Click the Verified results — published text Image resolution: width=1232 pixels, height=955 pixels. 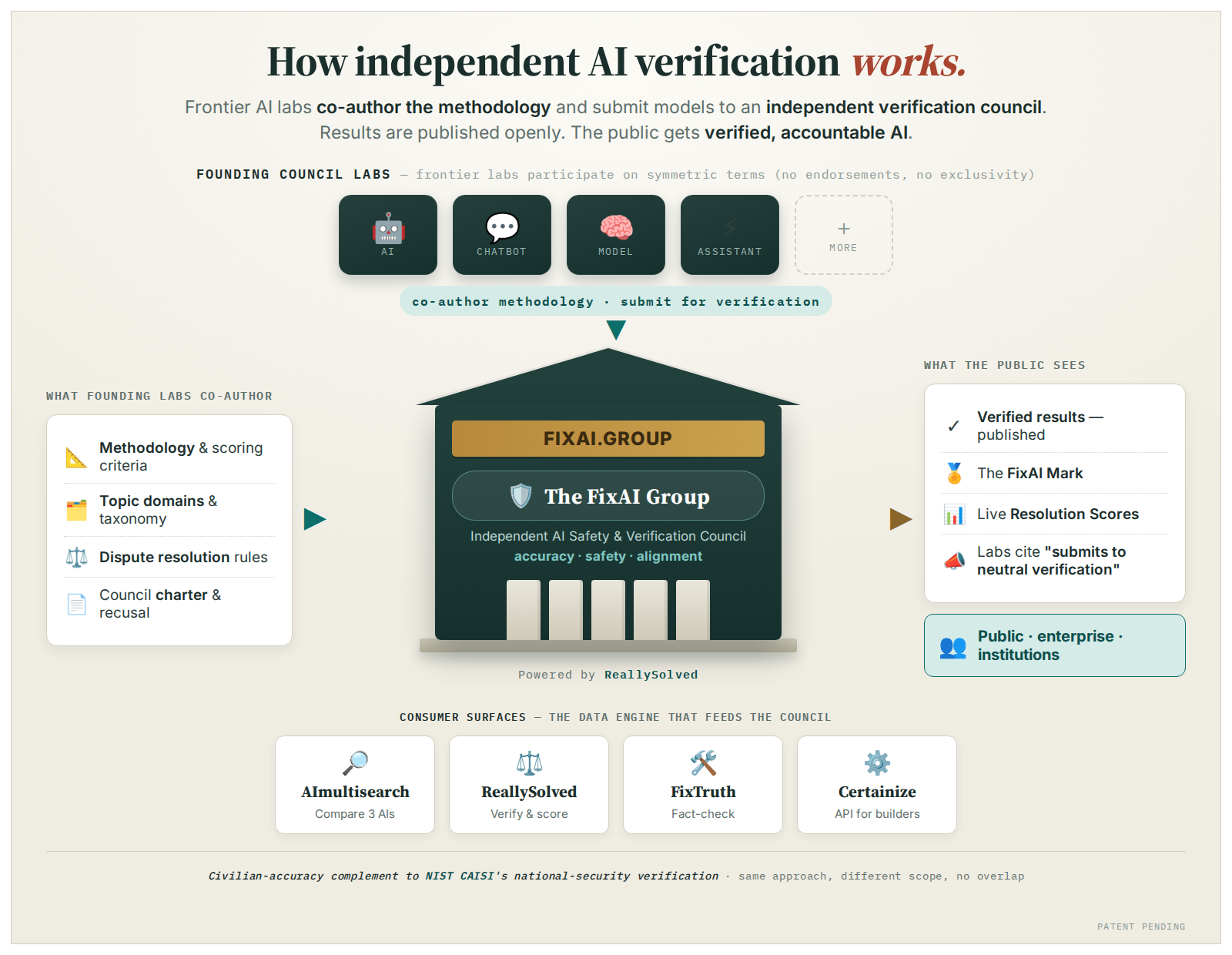click(1040, 426)
